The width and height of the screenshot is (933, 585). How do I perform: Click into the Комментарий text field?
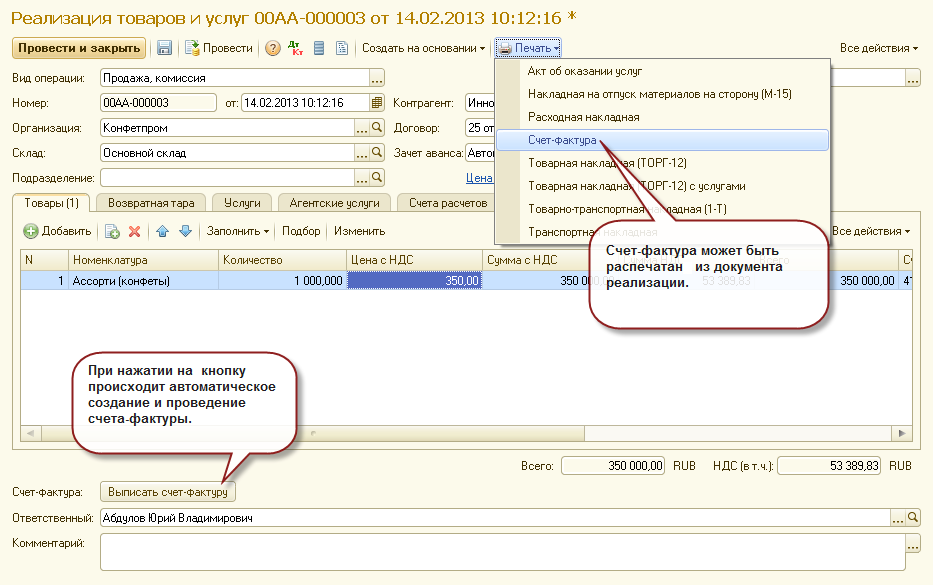[x=503, y=552]
